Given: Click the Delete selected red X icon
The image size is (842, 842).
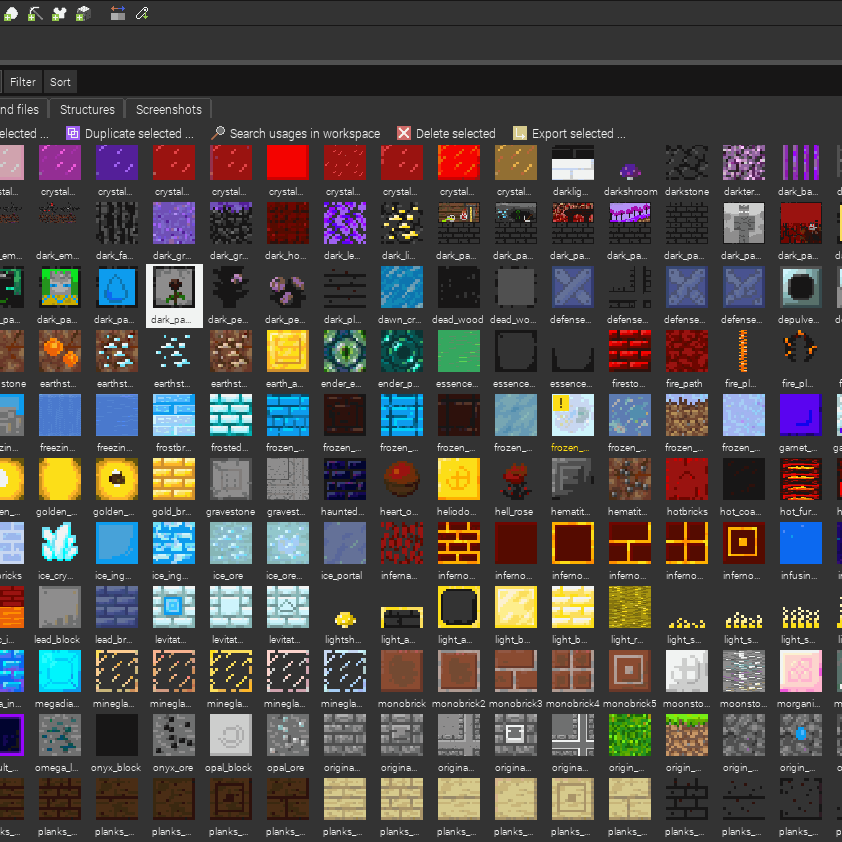Looking at the screenshot, I should 404,133.
